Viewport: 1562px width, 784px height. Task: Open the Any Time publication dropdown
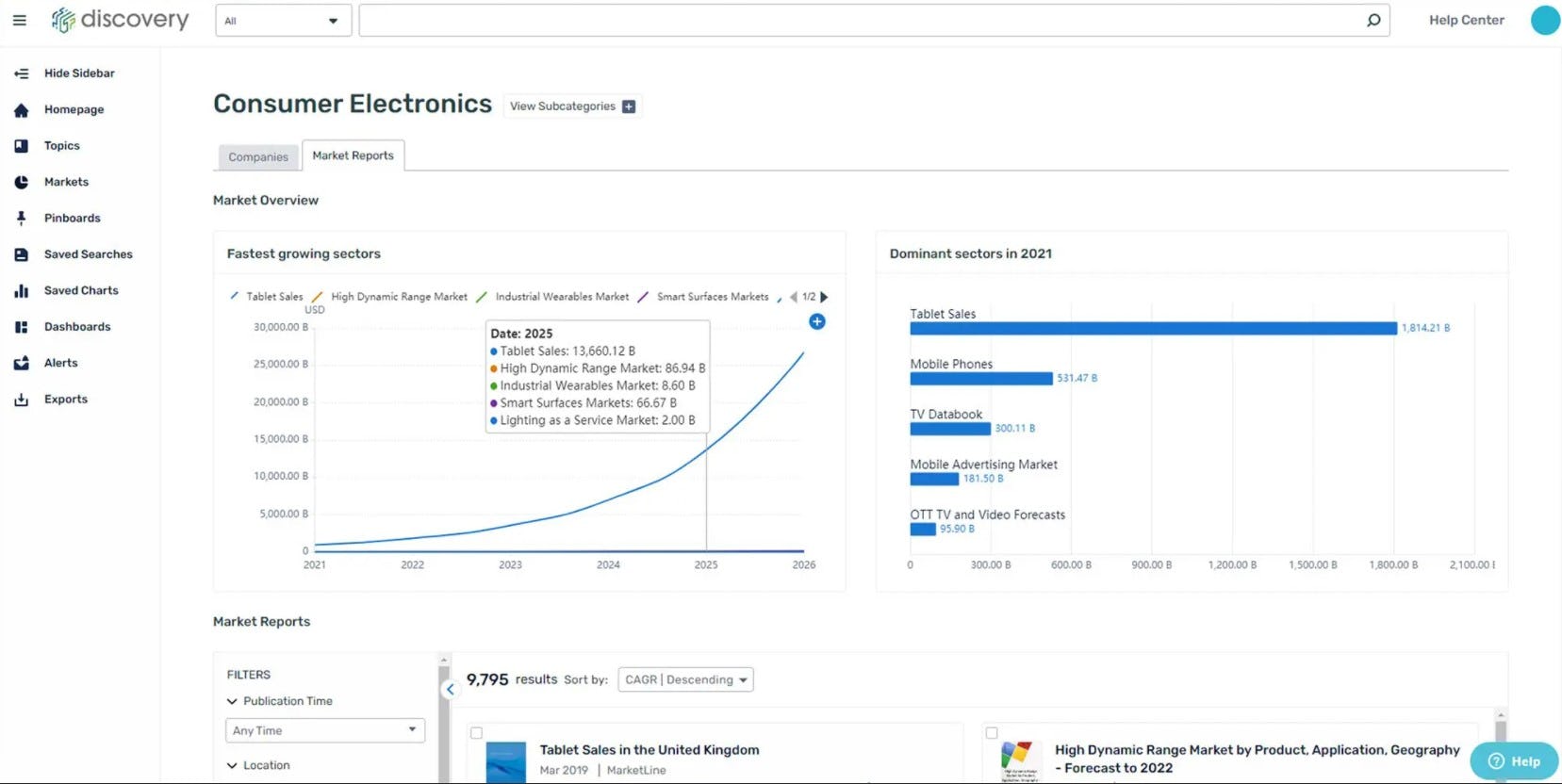[x=324, y=730]
